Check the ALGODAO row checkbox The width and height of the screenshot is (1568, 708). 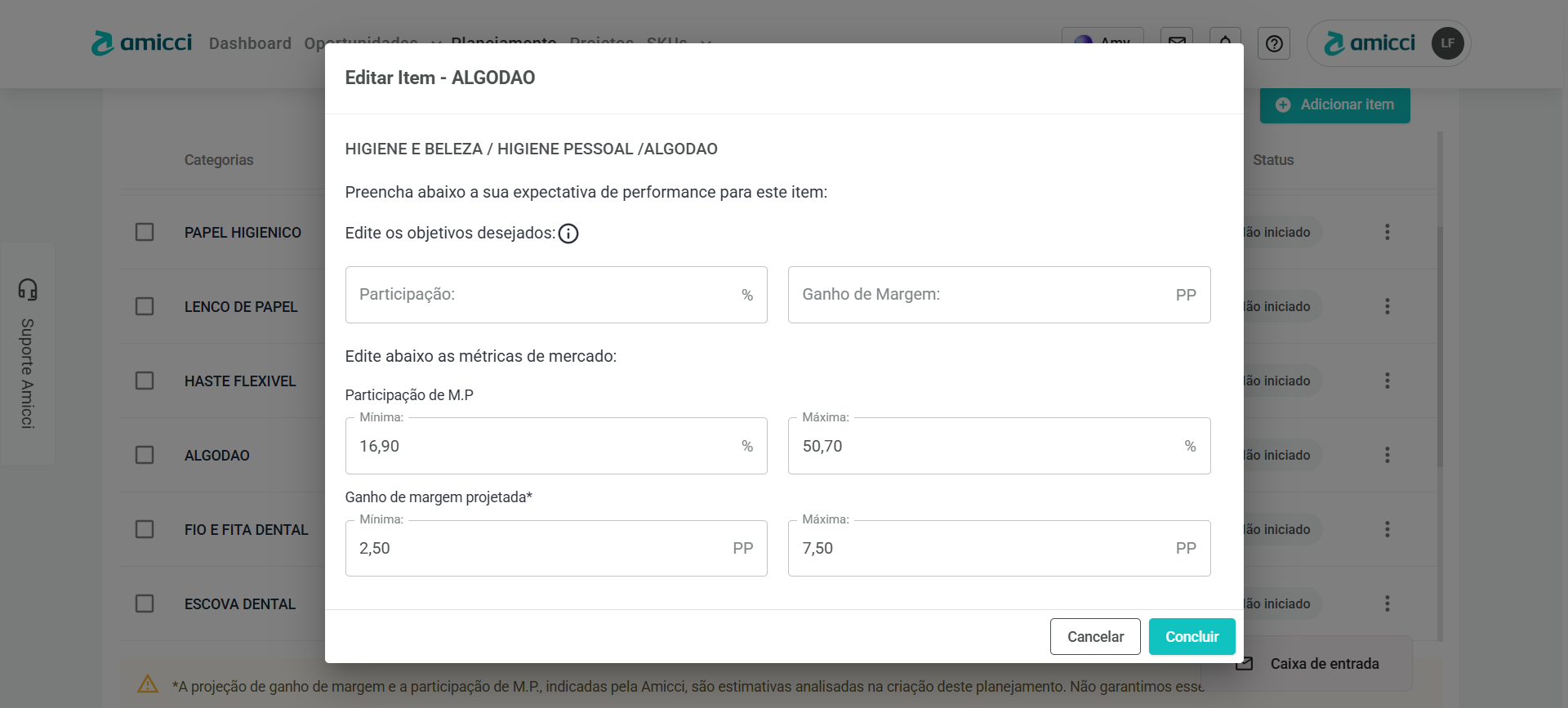(x=145, y=455)
